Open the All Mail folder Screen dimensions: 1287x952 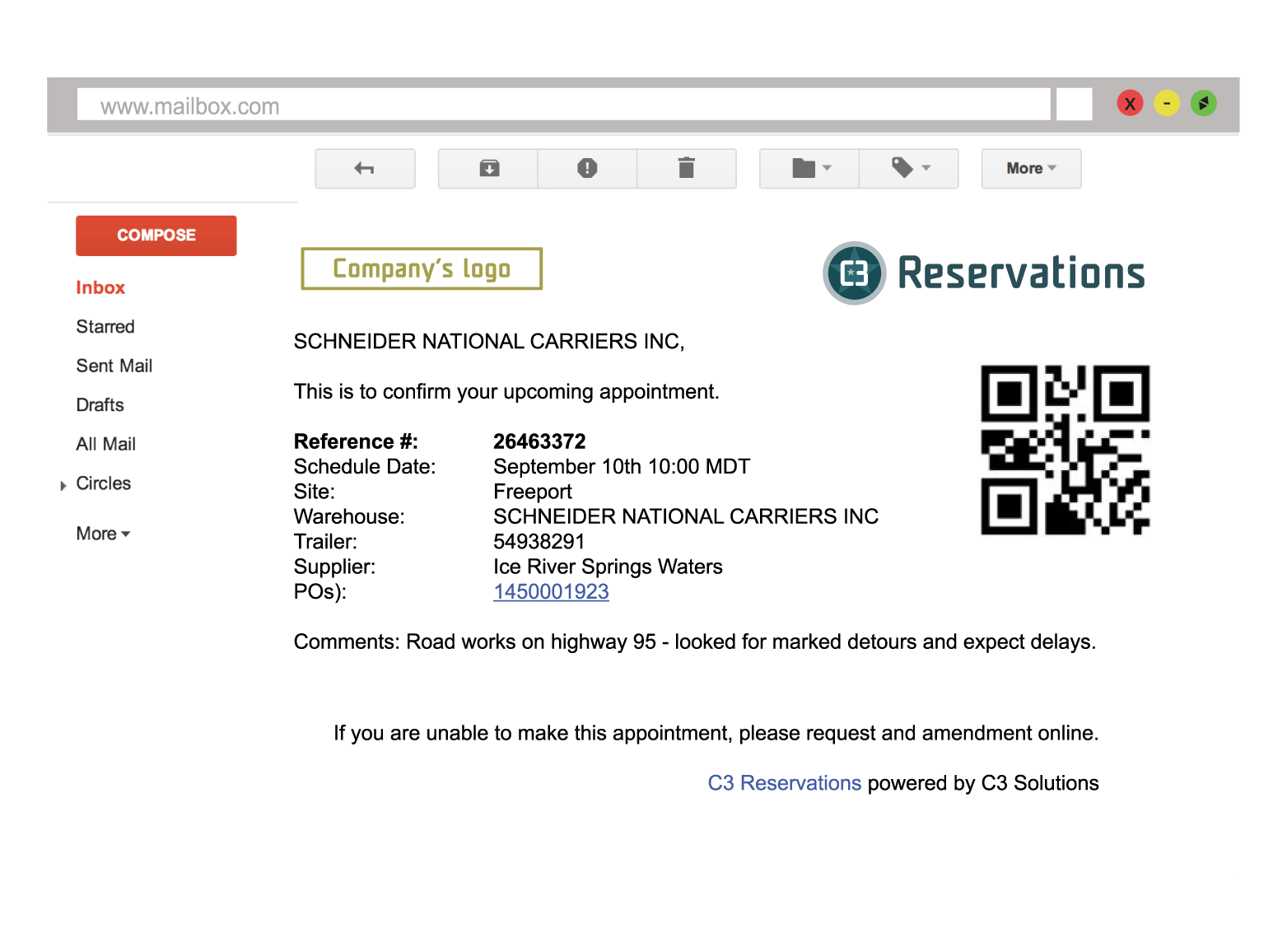click(x=106, y=444)
